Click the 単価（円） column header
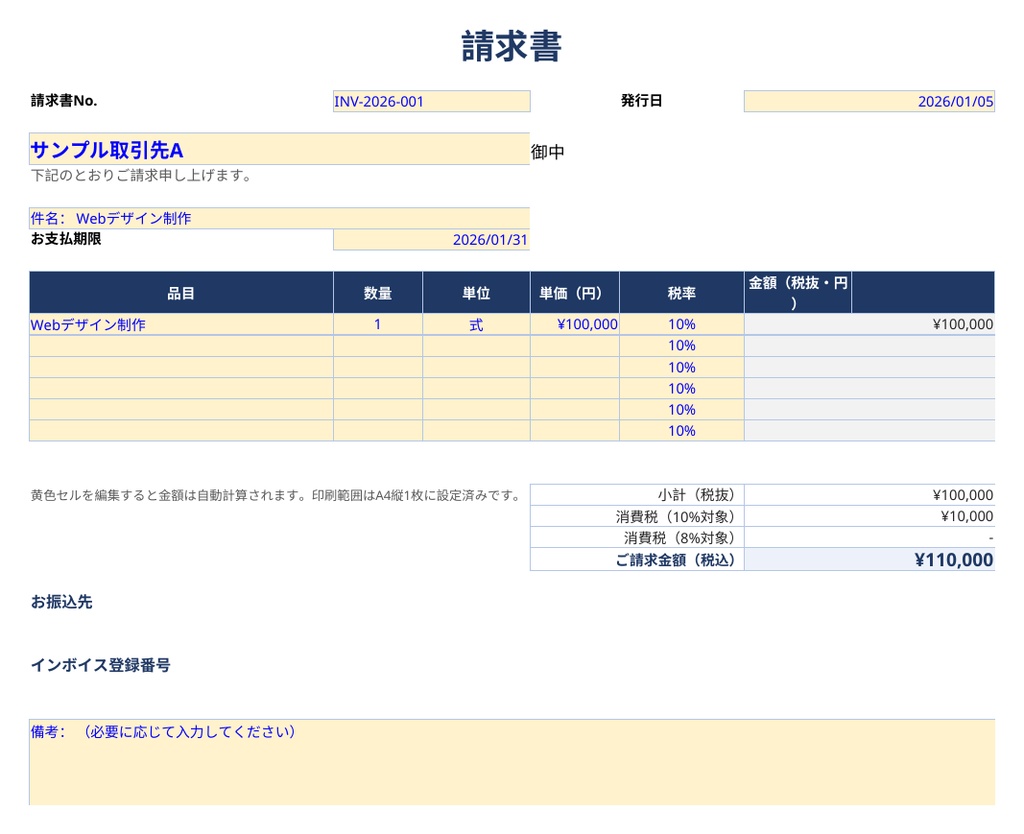Image resolution: width=1024 pixels, height=834 pixels. tap(575, 293)
